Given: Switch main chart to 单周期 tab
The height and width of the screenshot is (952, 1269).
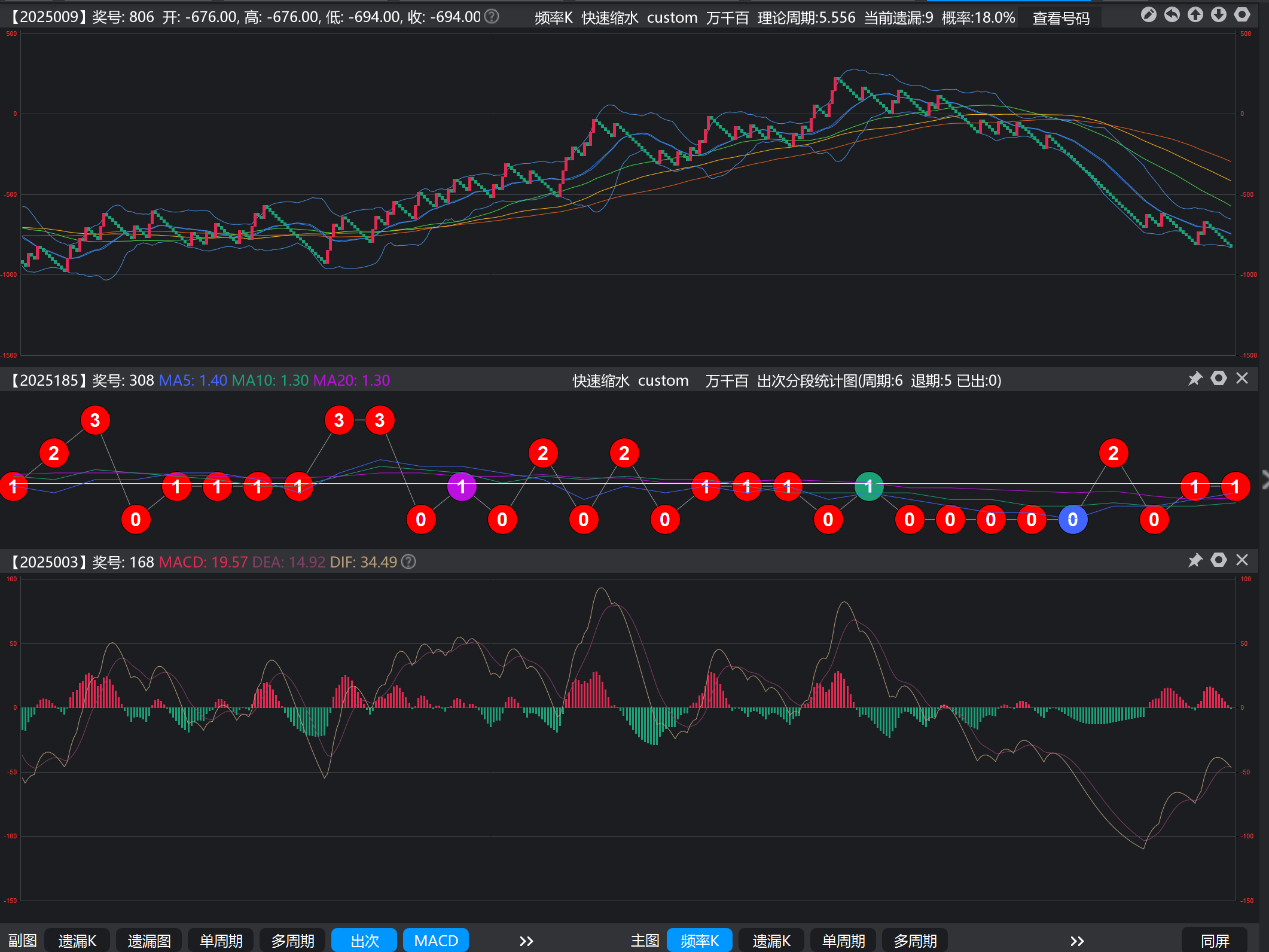Looking at the screenshot, I should click(843, 941).
